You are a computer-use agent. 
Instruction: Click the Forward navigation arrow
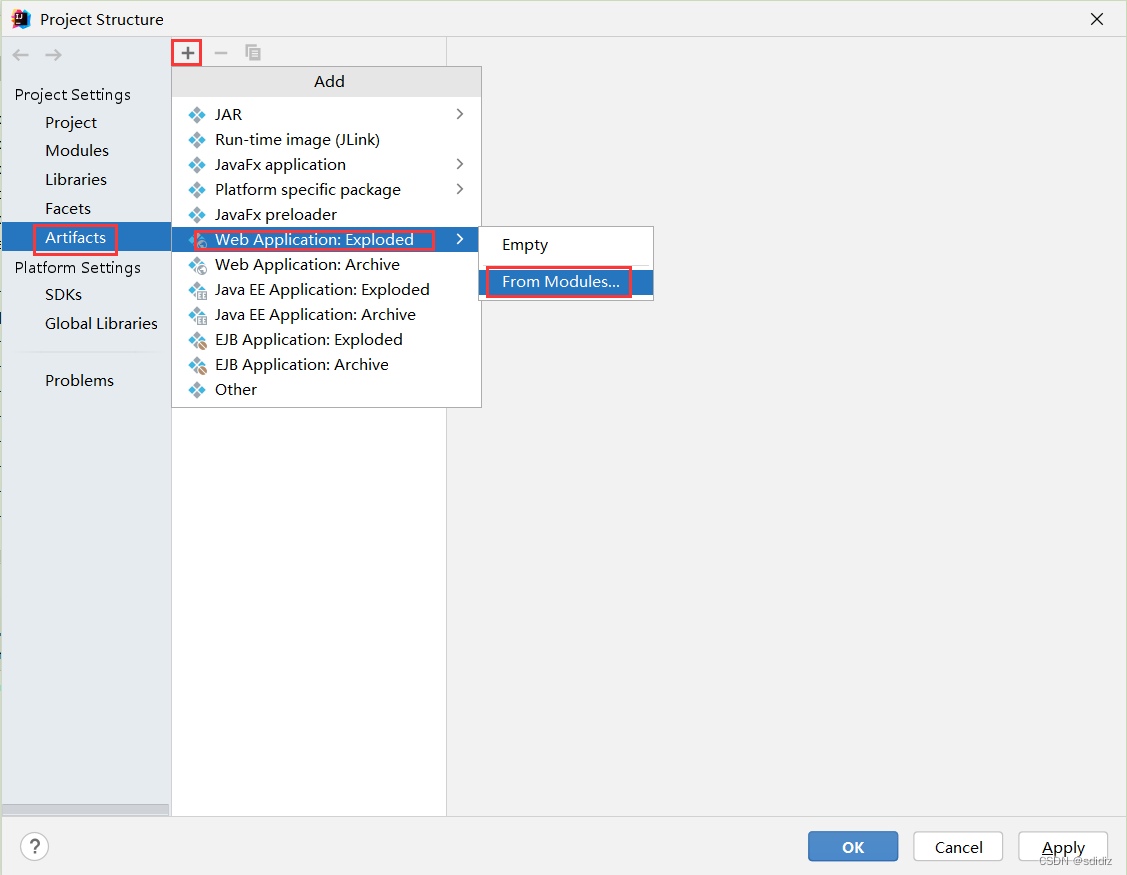pos(53,55)
